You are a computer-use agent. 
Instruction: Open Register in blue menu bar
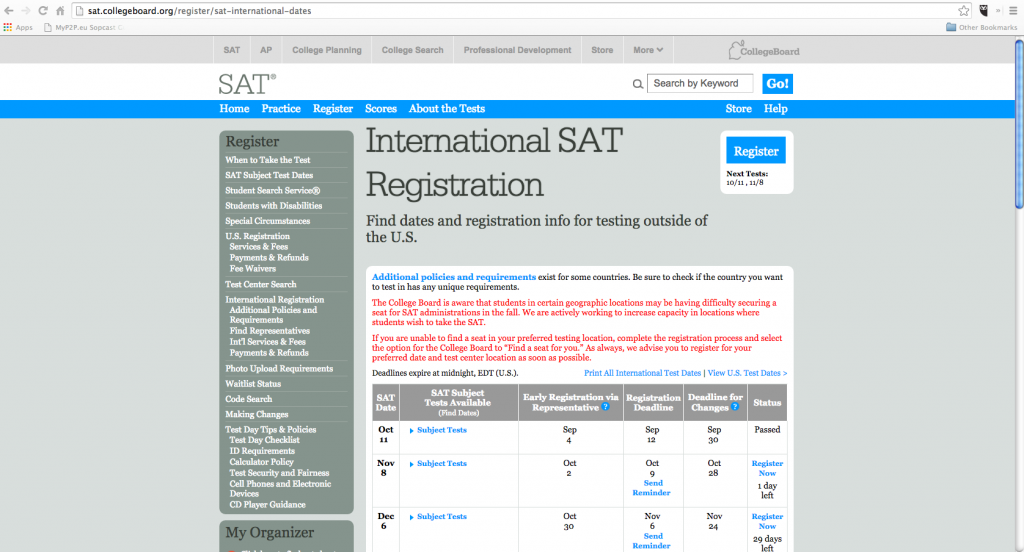pos(332,108)
